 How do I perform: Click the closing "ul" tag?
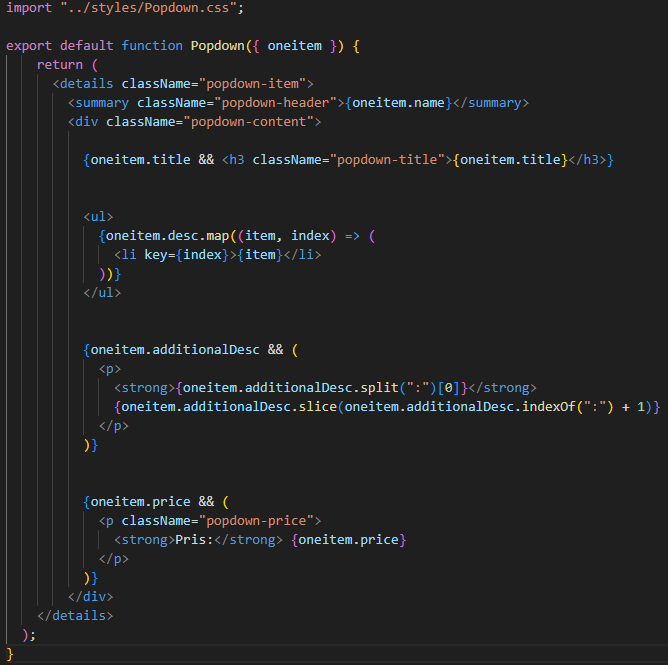[102, 293]
